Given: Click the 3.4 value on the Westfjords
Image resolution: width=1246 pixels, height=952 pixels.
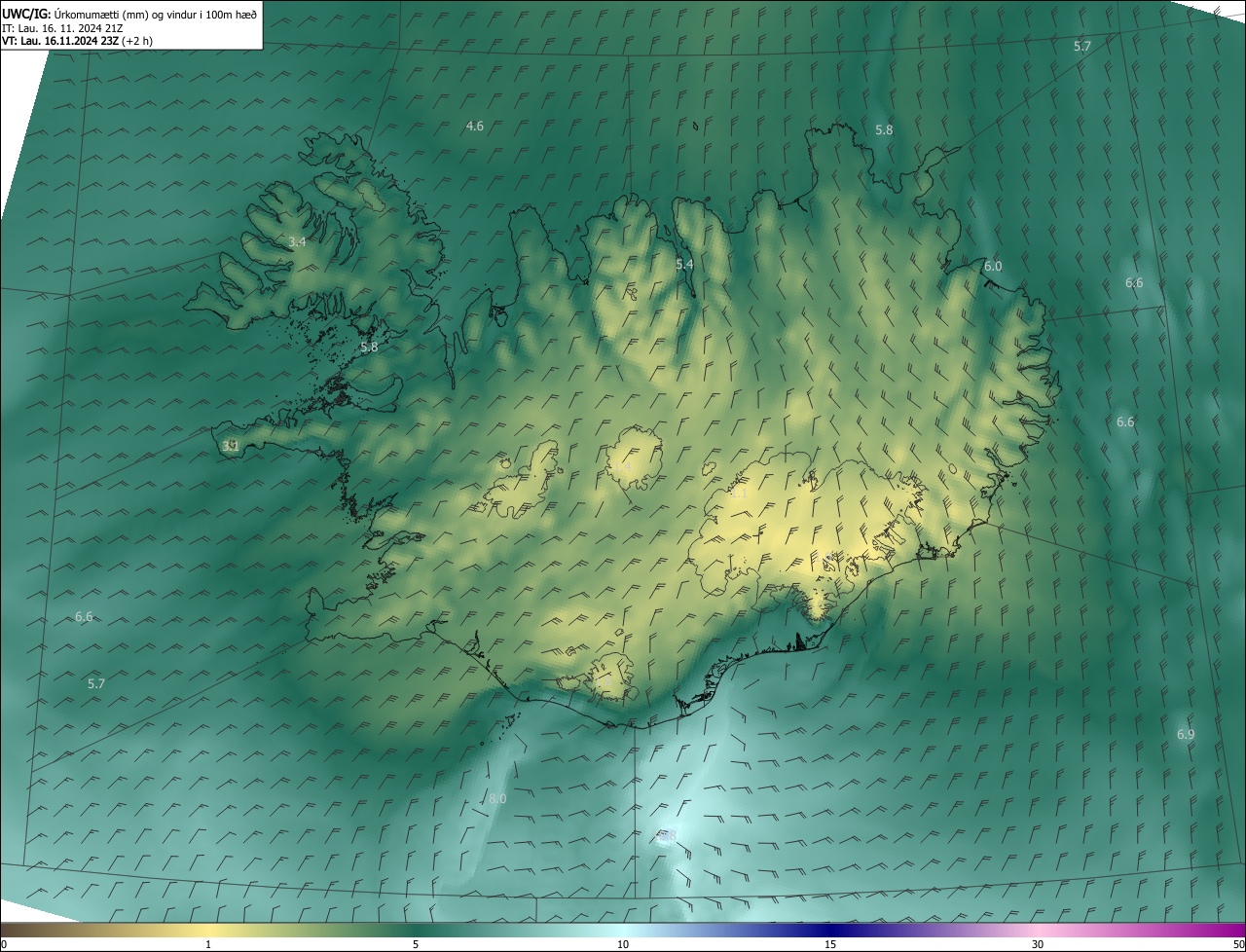Looking at the screenshot, I should pyautogui.click(x=298, y=241).
